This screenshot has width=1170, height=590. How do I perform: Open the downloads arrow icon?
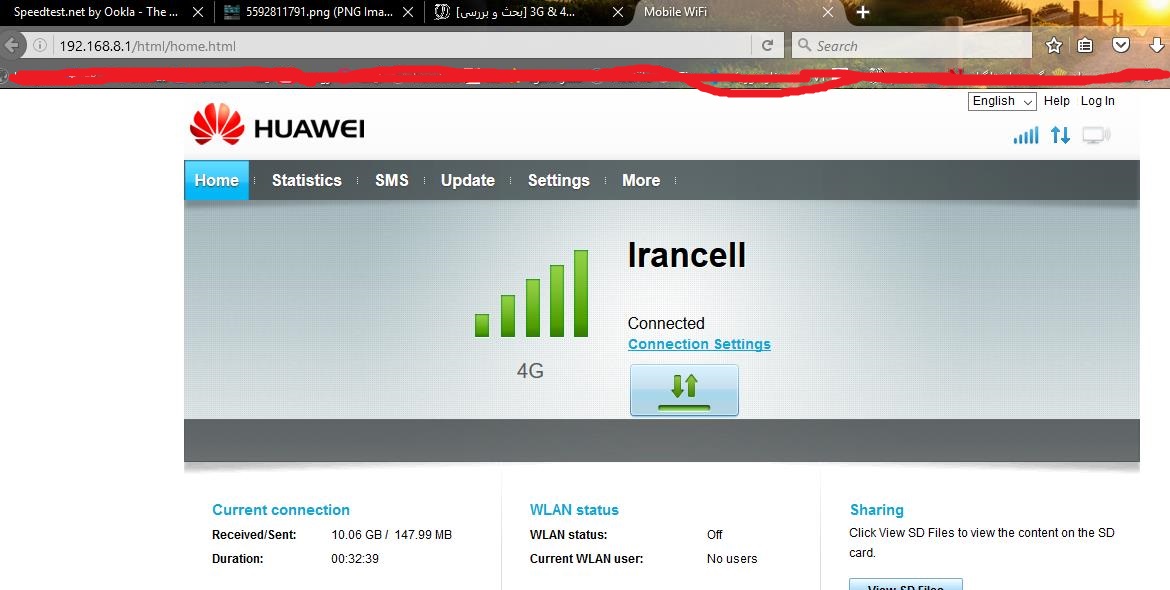pos(1157,45)
